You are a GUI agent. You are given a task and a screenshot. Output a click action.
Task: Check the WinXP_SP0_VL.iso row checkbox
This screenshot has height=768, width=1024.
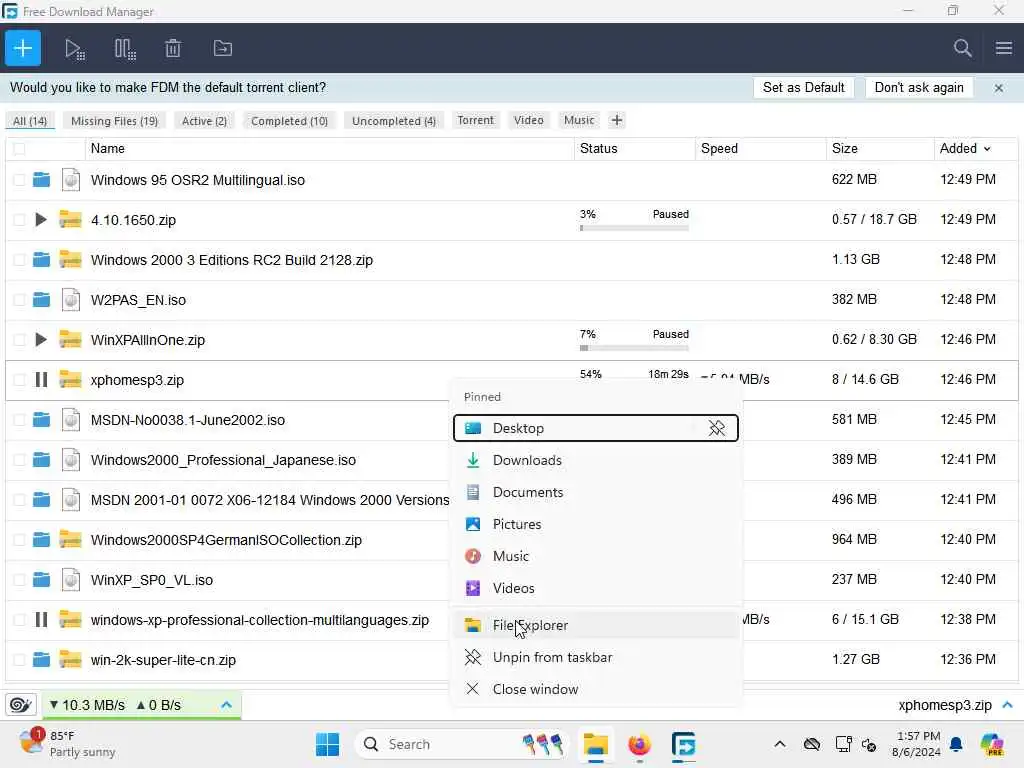(19, 579)
